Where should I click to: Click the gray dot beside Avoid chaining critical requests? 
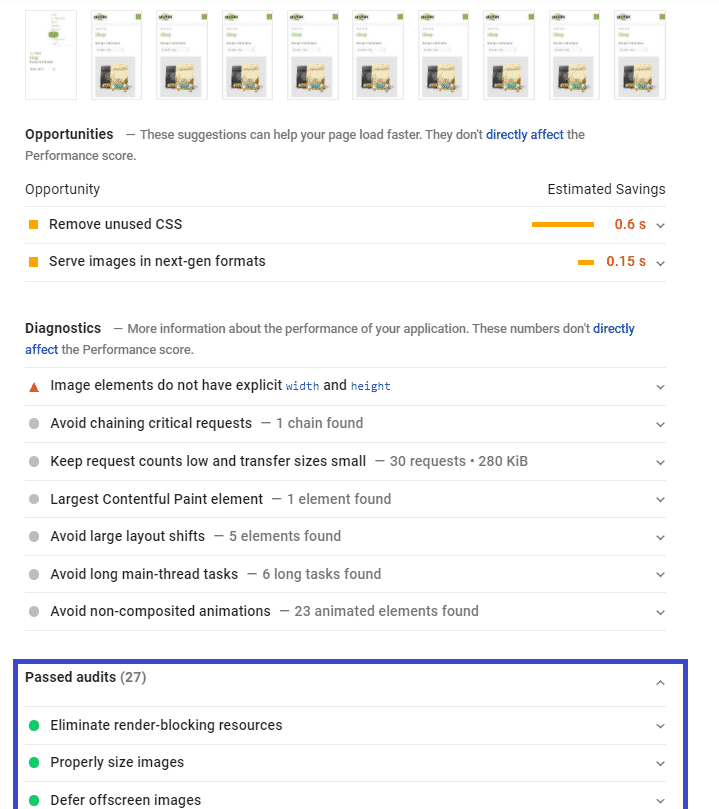pos(34,424)
